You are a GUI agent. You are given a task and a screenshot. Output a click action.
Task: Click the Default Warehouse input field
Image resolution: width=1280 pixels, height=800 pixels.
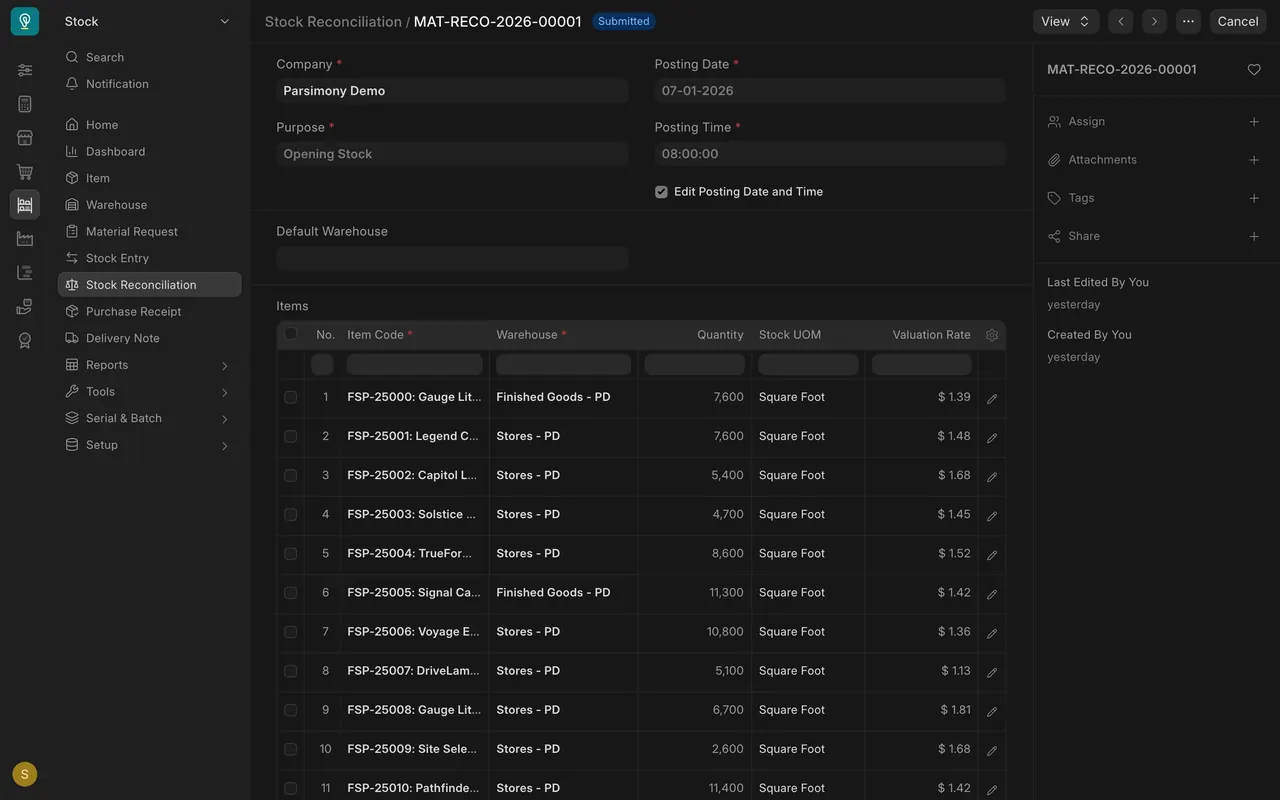point(452,258)
